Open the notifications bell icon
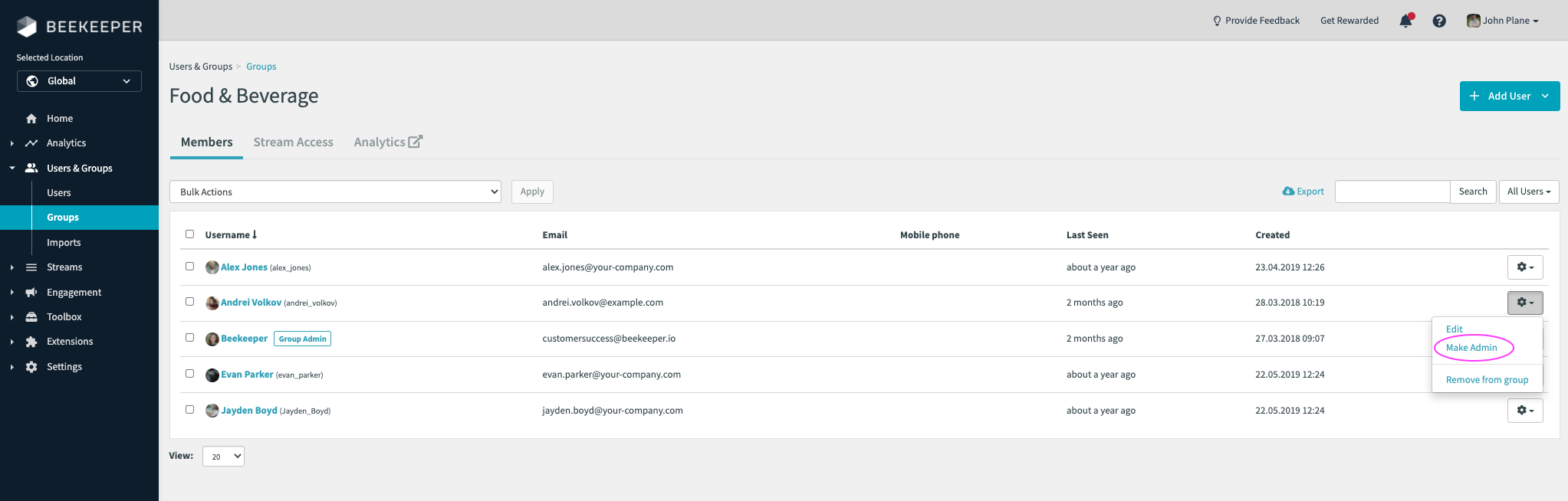1568x501 pixels. pos(1405,21)
